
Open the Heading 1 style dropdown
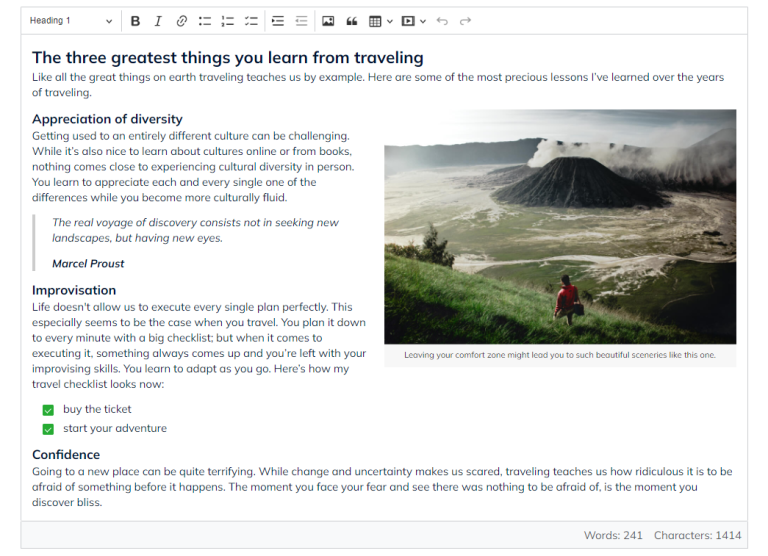click(70, 21)
